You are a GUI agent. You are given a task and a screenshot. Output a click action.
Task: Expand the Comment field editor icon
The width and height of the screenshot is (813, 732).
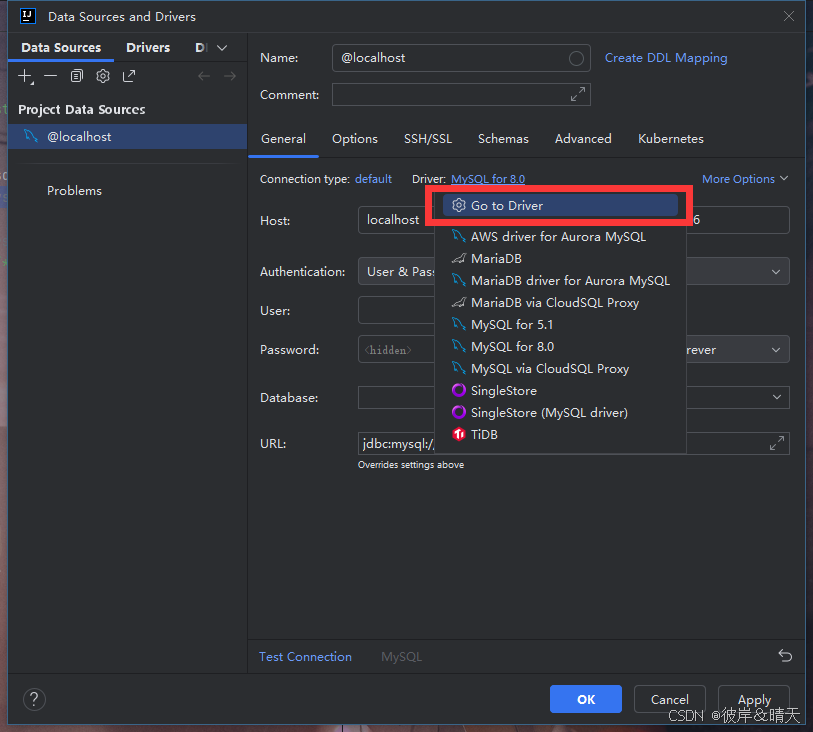click(x=578, y=94)
